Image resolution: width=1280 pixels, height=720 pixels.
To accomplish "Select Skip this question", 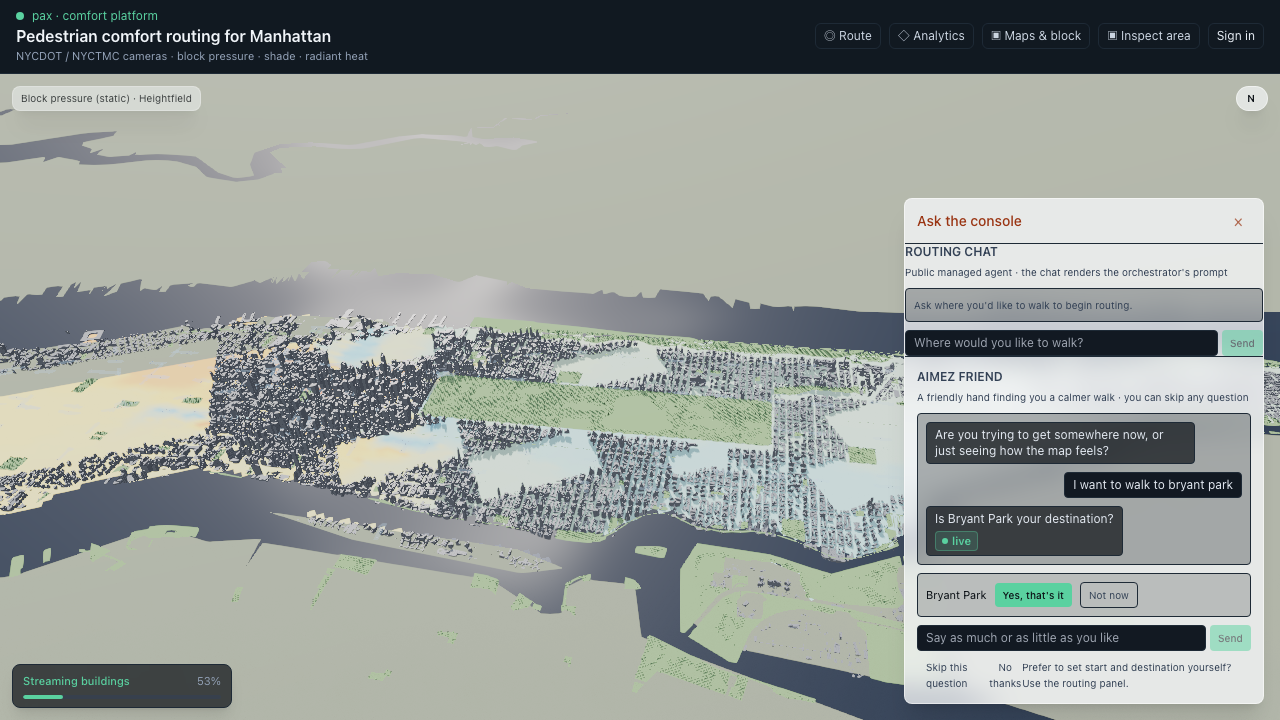I will [x=947, y=675].
